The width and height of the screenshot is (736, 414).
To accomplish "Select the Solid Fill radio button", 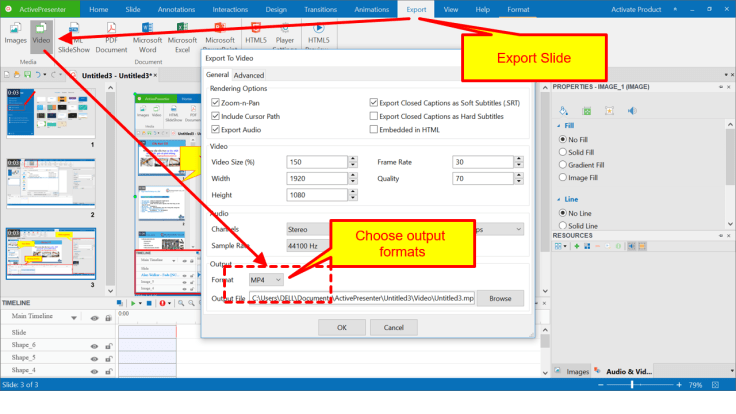I will pyautogui.click(x=563, y=152).
